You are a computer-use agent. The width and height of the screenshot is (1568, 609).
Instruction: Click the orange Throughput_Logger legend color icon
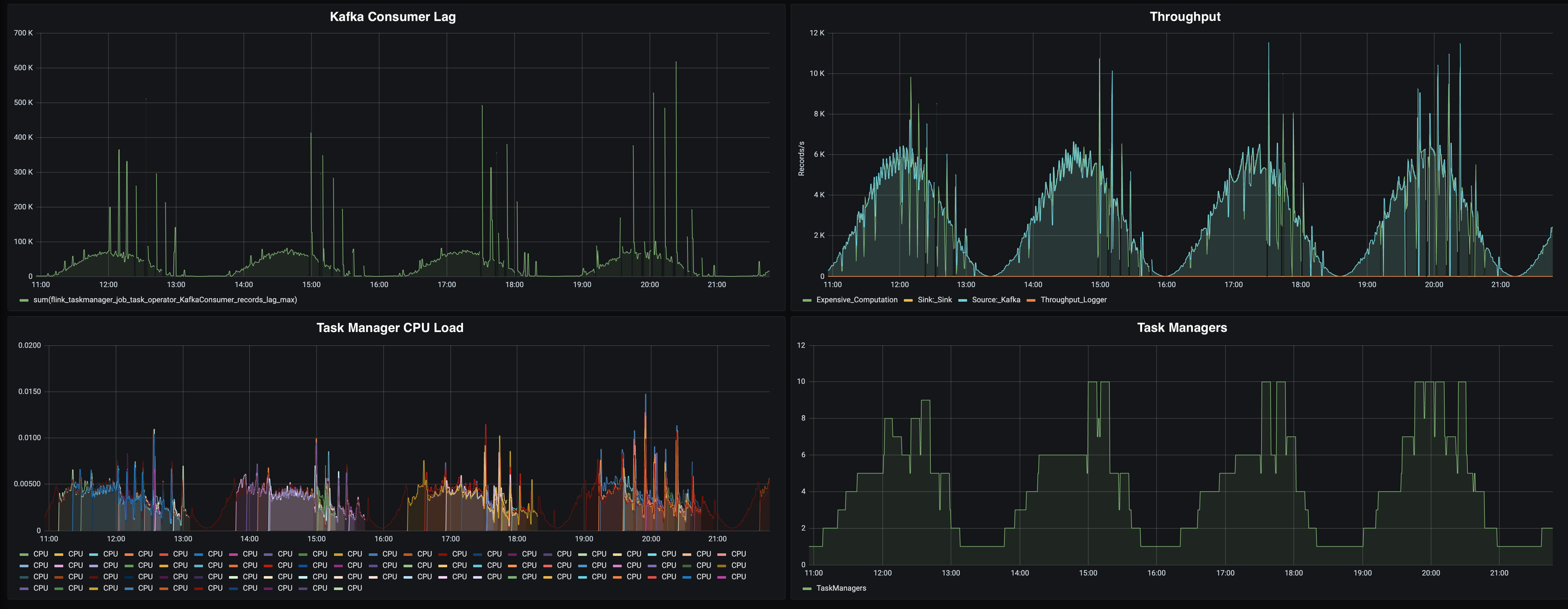(x=1030, y=300)
